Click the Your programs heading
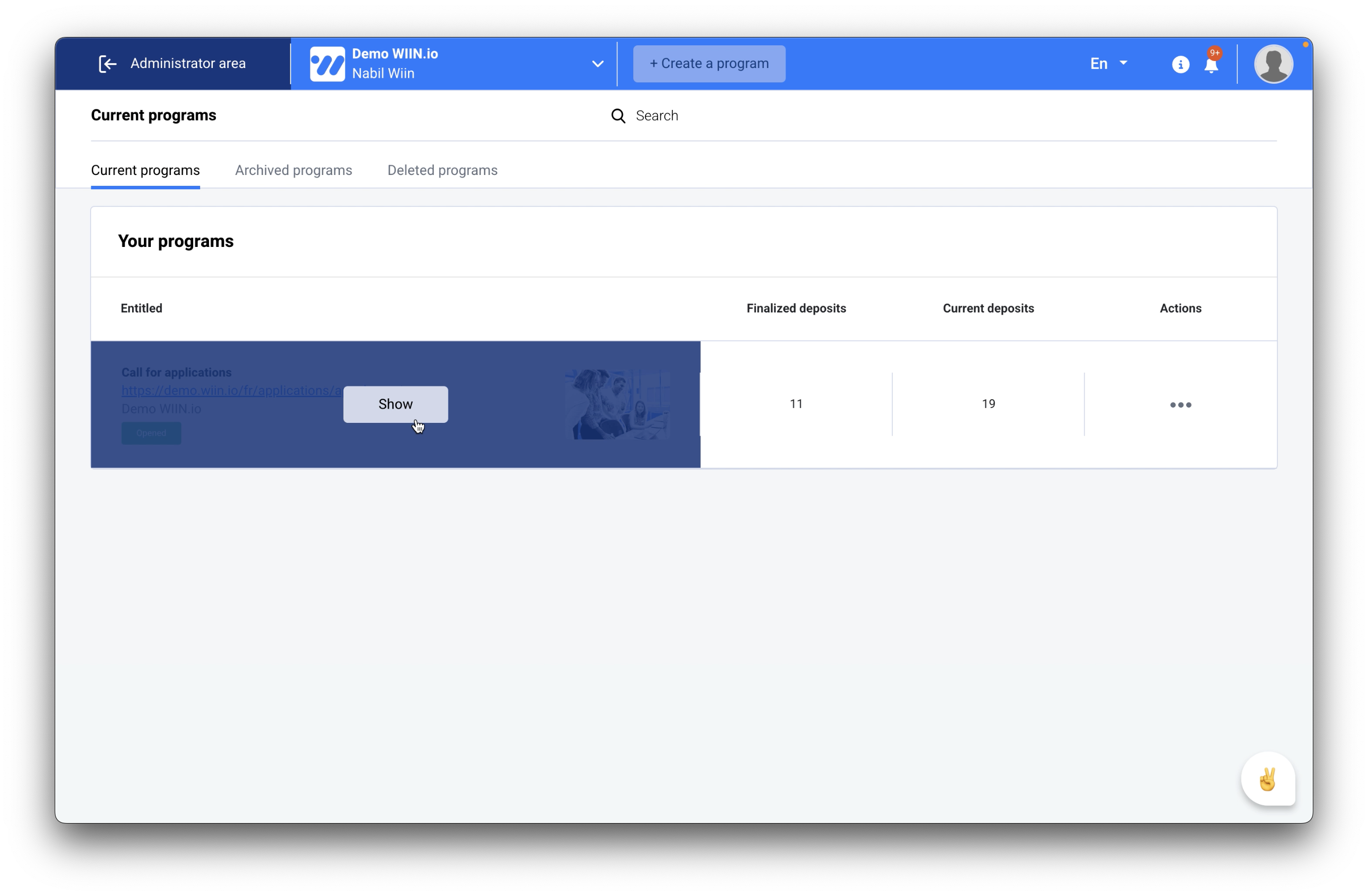 [176, 241]
